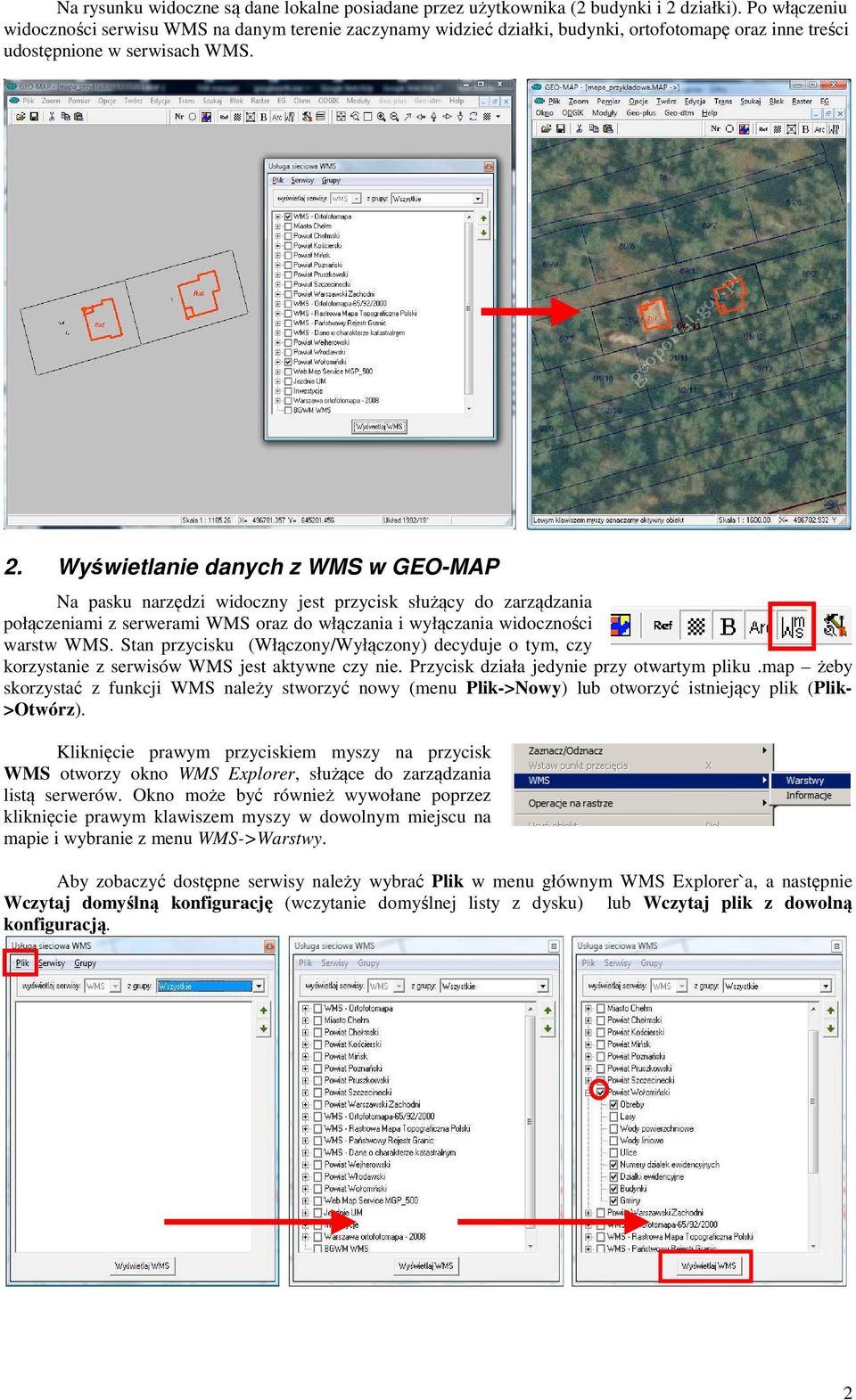Expand Powiat Wejherowski in the middle bottom dialog
Image resolution: width=856 pixels, height=1400 pixels.
pos(306,1164)
